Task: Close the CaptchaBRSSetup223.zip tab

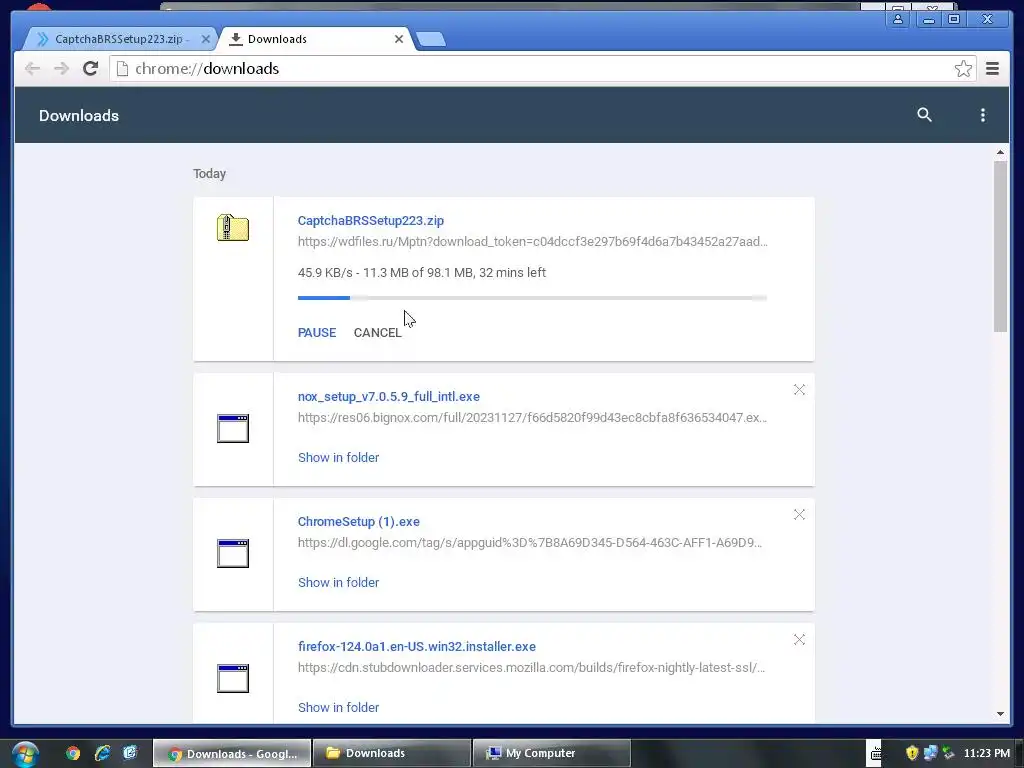Action: (206, 39)
